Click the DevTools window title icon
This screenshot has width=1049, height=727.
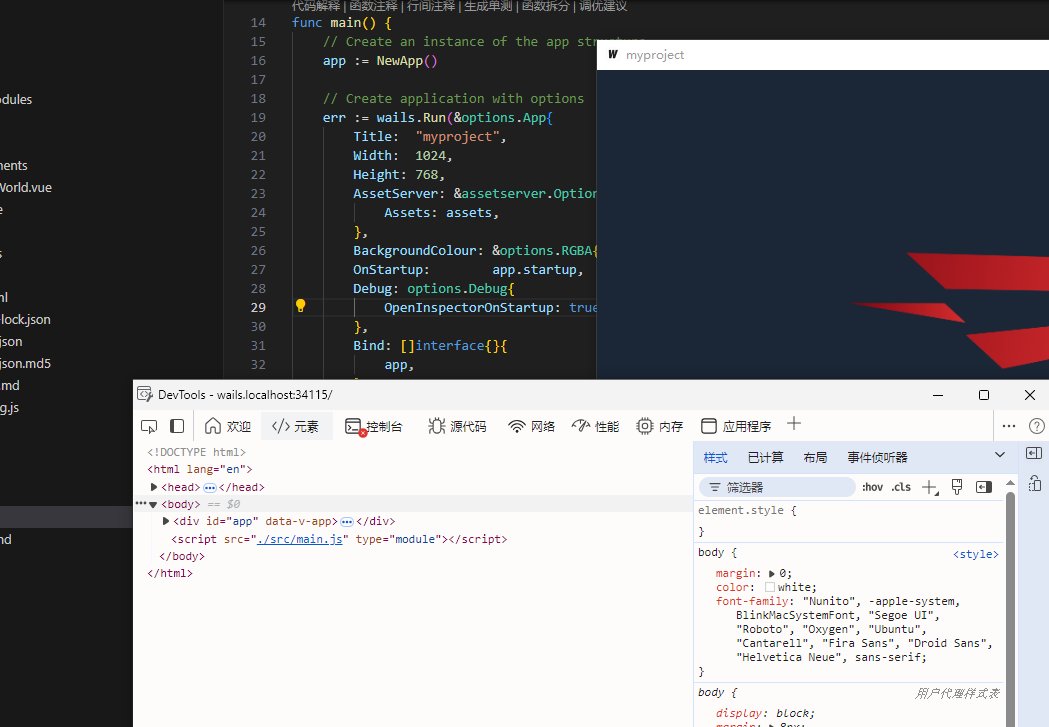point(145,395)
